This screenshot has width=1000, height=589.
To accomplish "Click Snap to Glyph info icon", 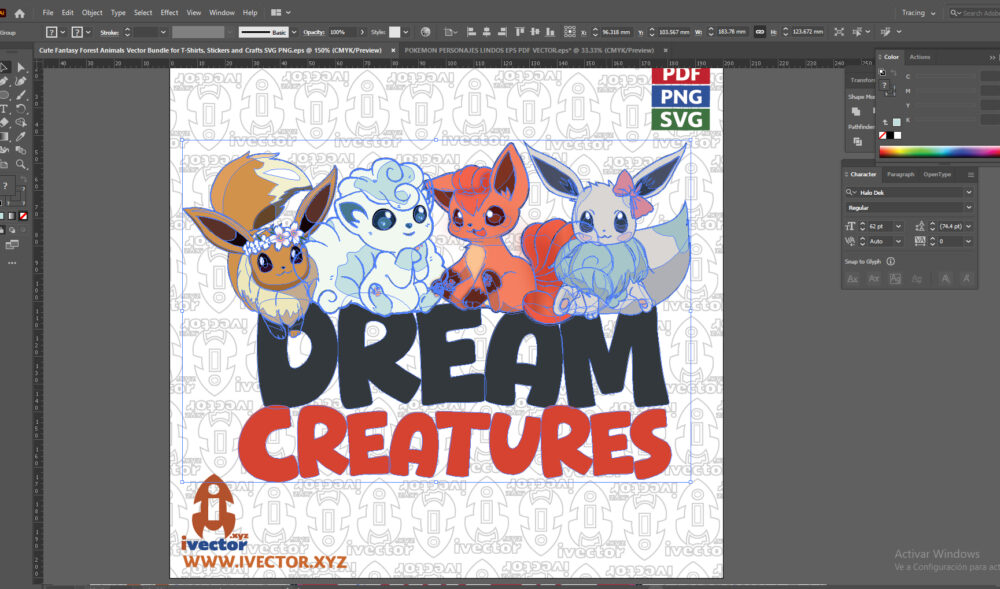I will click(891, 261).
